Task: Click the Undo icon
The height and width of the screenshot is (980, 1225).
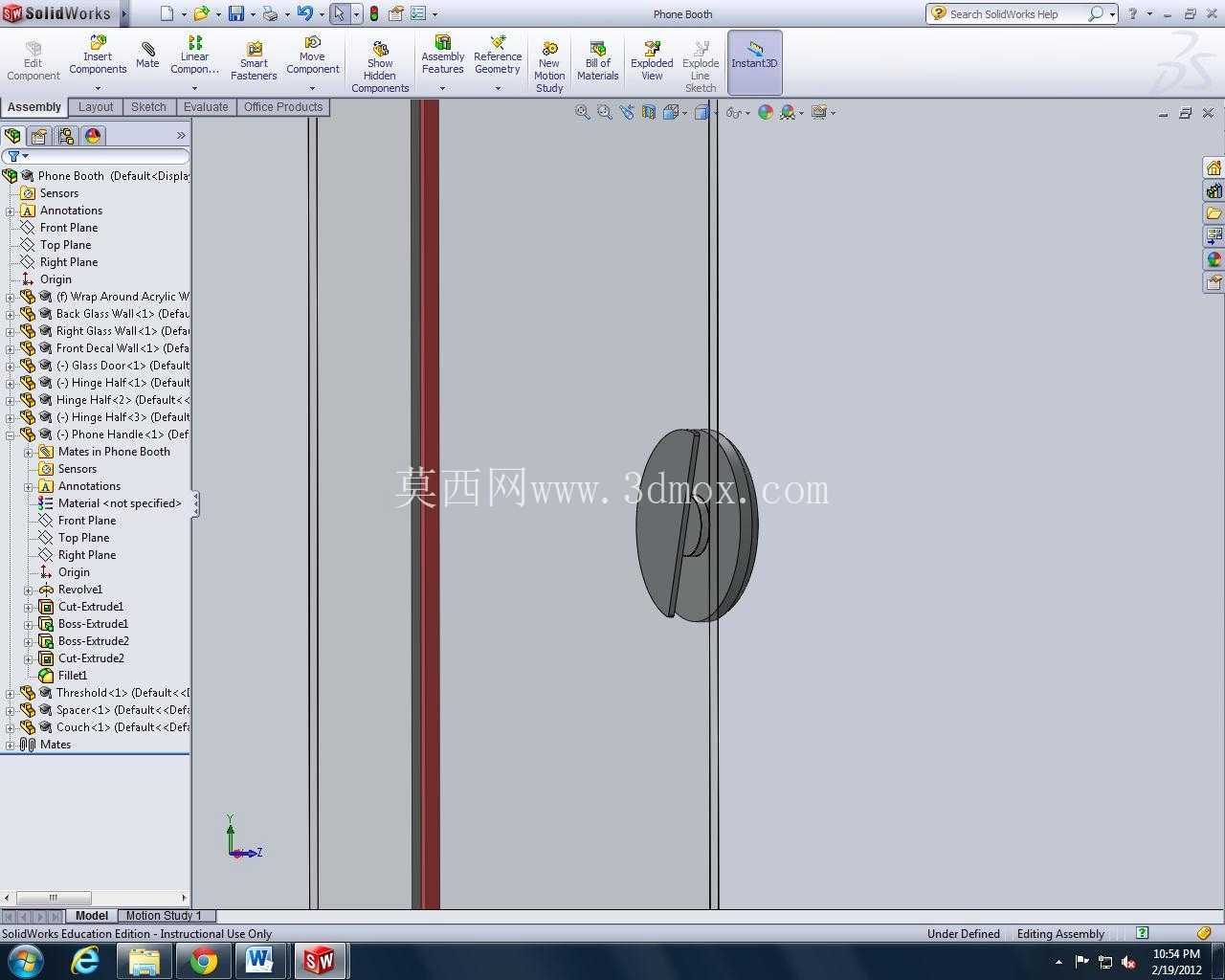Action: [x=304, y=14]
